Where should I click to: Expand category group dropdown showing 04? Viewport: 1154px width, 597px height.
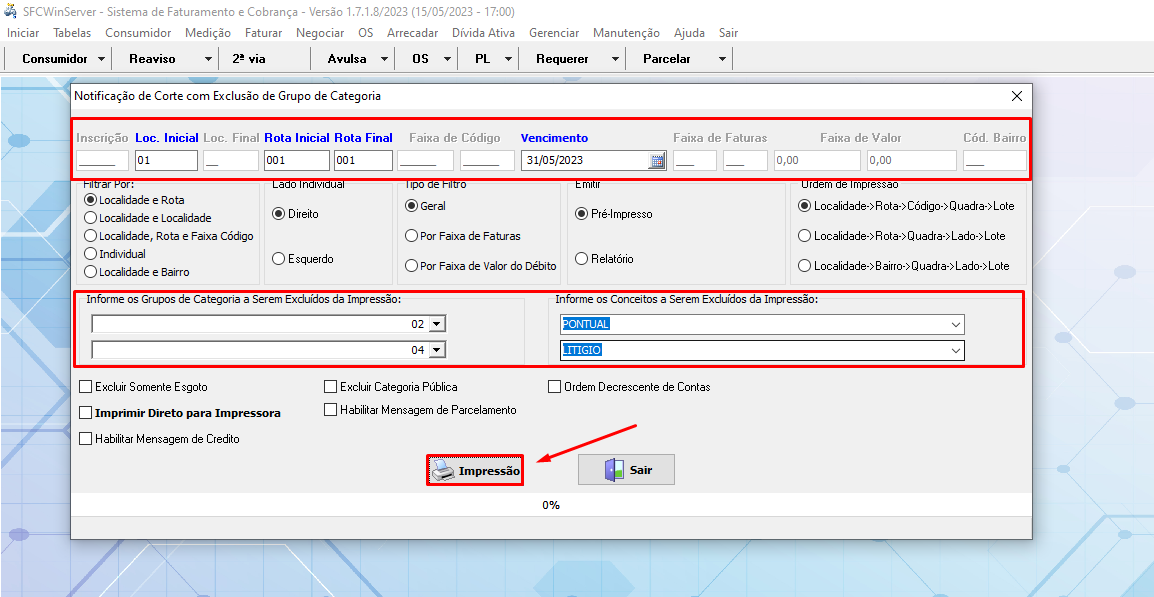coord(437,350)
